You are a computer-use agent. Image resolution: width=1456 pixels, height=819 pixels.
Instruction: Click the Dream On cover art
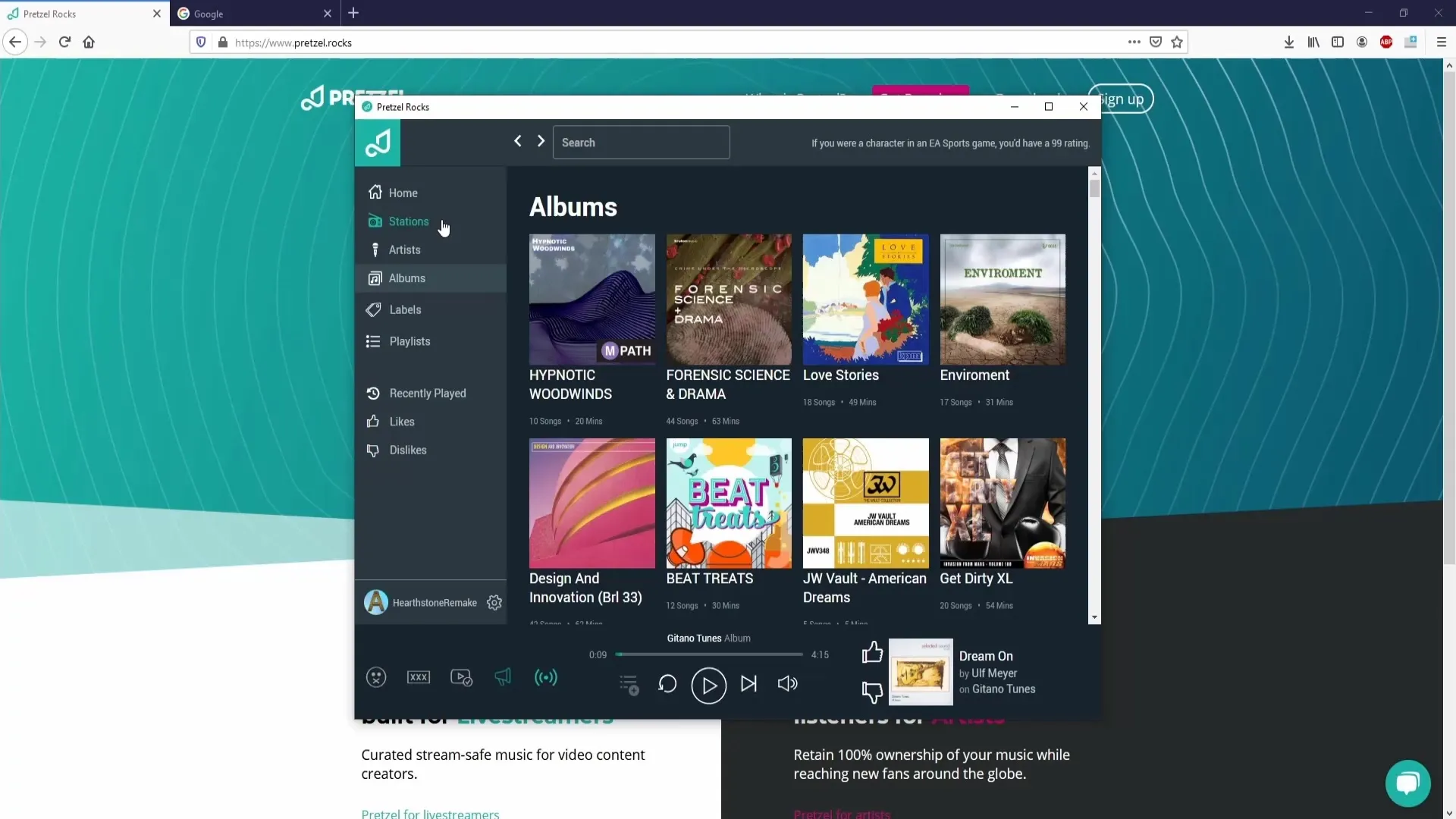(x=921, y=672)
